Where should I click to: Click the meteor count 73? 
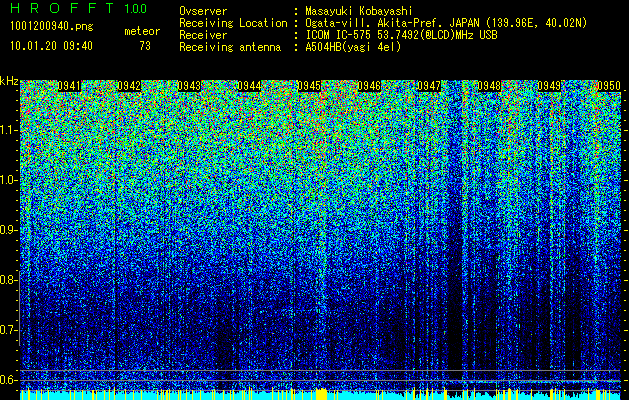click(x=145, y=46)
